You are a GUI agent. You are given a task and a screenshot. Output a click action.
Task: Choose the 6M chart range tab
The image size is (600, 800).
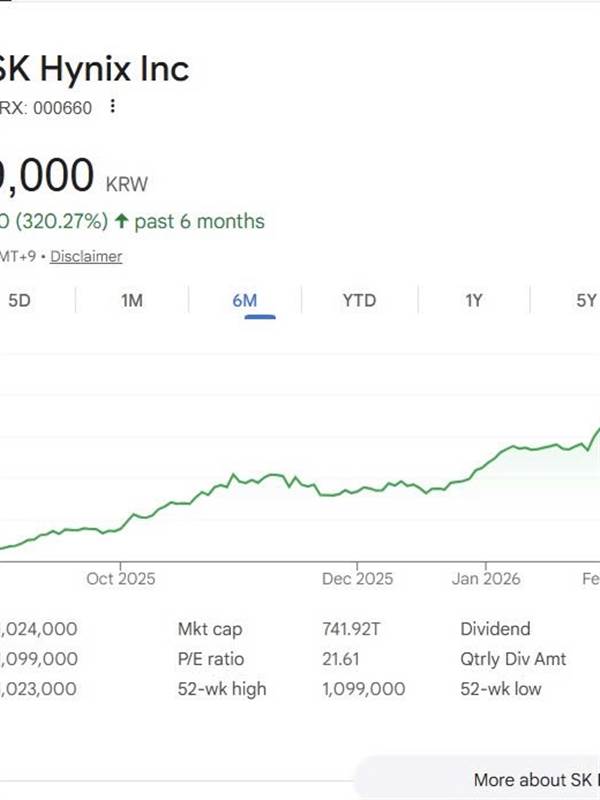pyautogui.click(x=245, y=300)
